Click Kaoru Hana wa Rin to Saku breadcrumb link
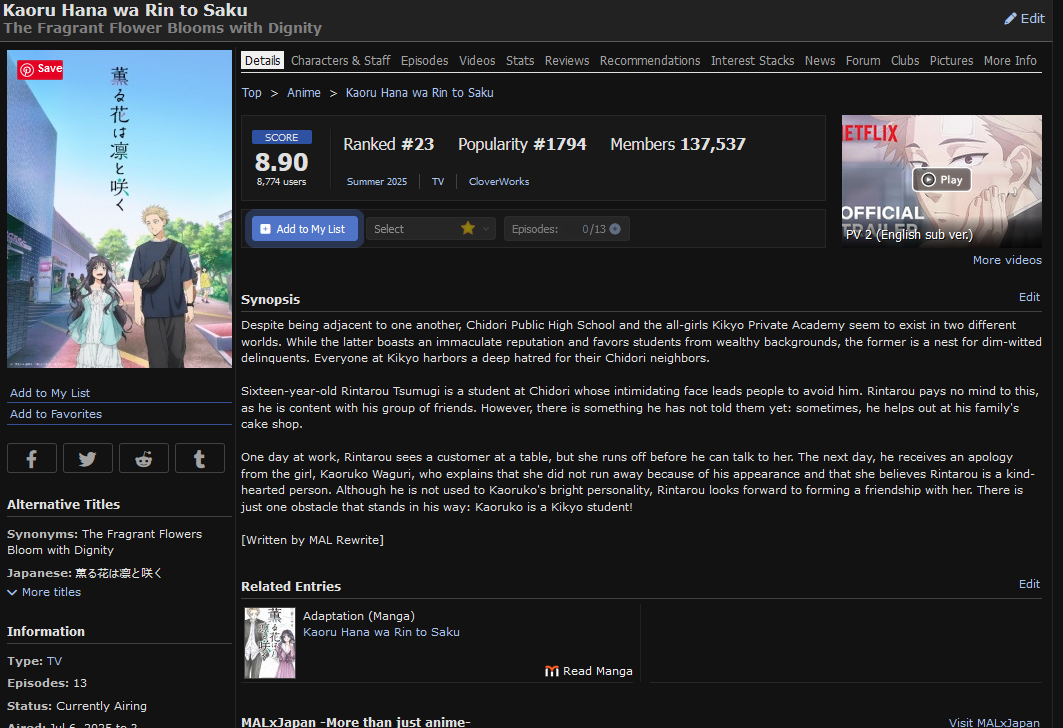1063x728 pixels. [x=420, y=93]
